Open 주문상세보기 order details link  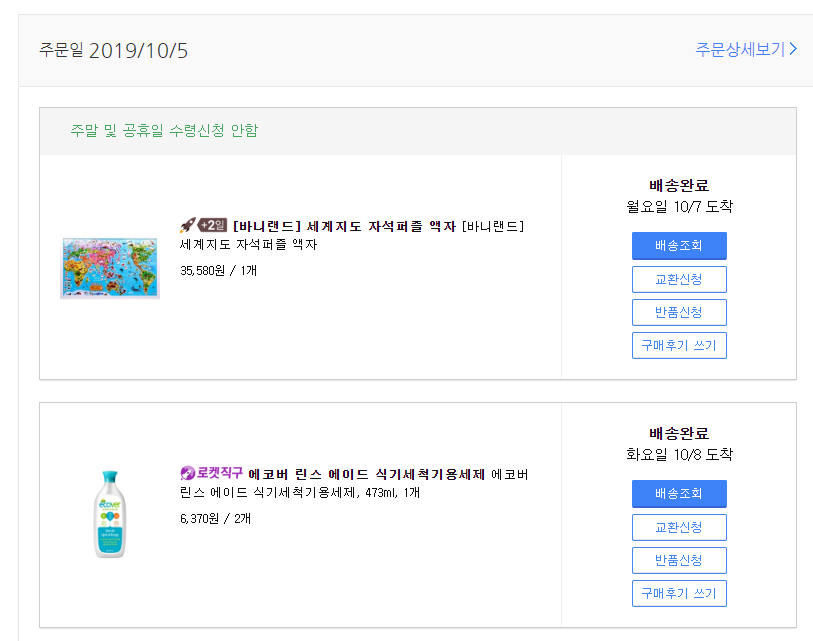[x=740, y=48]
